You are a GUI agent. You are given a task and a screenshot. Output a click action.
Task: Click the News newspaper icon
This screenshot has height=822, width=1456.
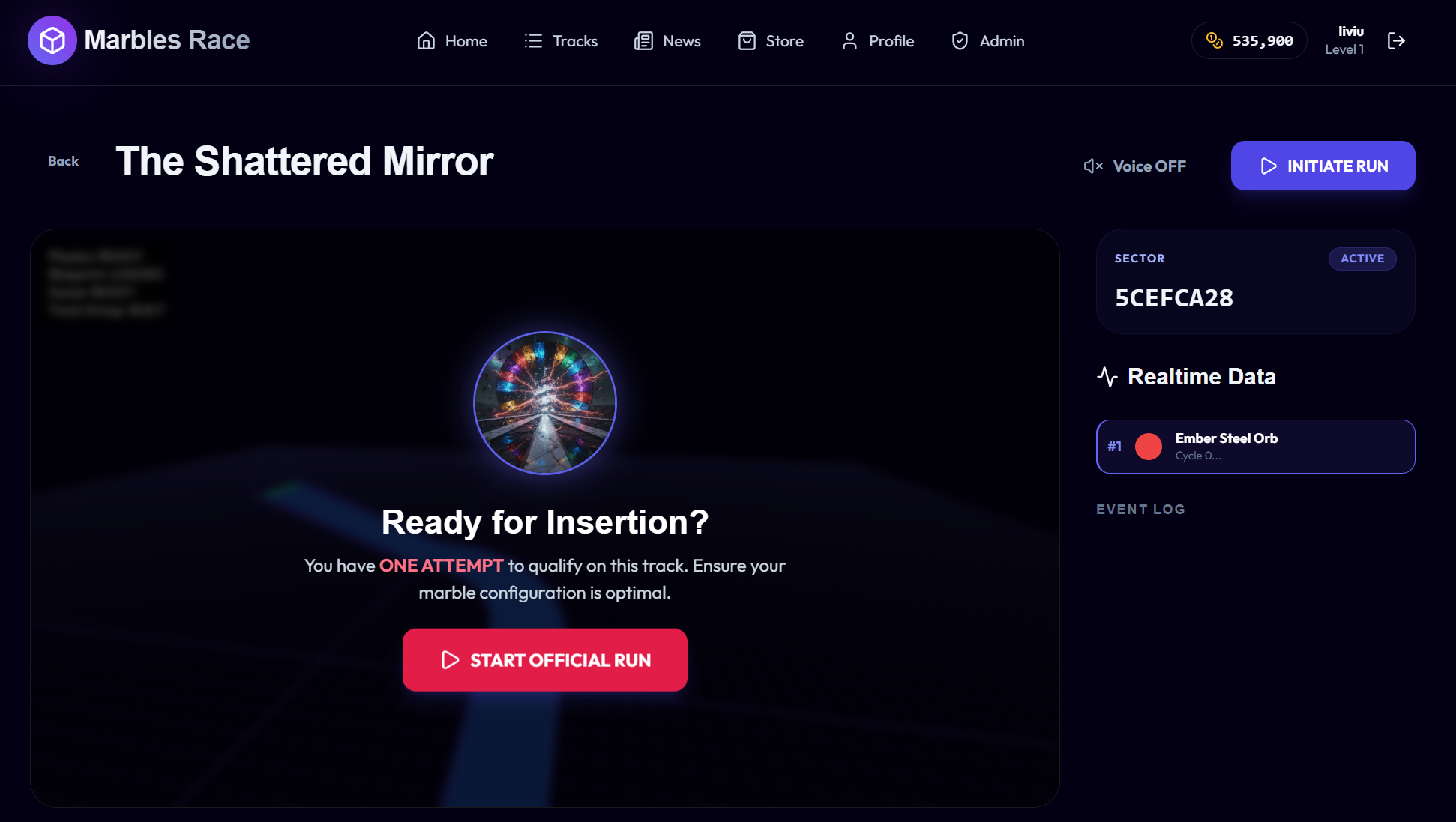click(643, 41)
